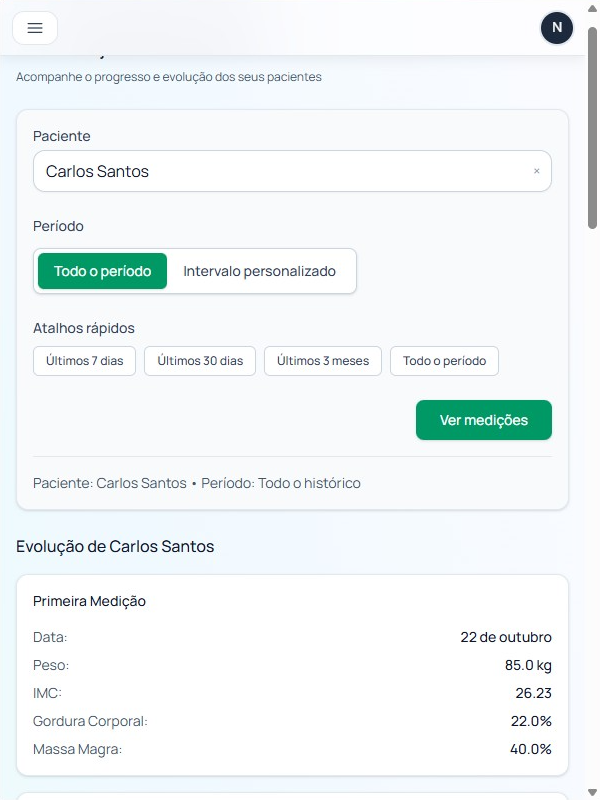Select the 'Últimos 30 dias' shortcut
Screen dimensions: 600x800
click(200, 361)
